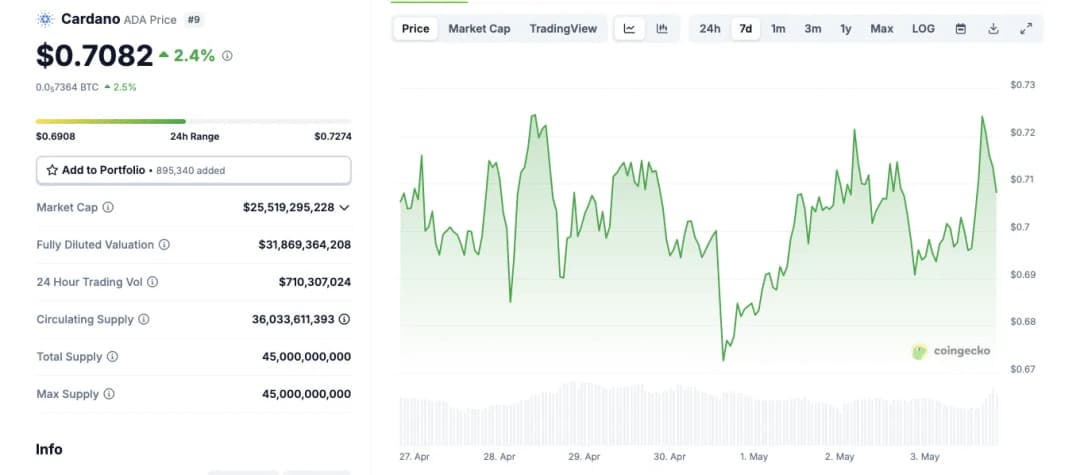Select the 1y time range button
The width and height of the screenshot is (1080, 475).
tap(846, 29)
